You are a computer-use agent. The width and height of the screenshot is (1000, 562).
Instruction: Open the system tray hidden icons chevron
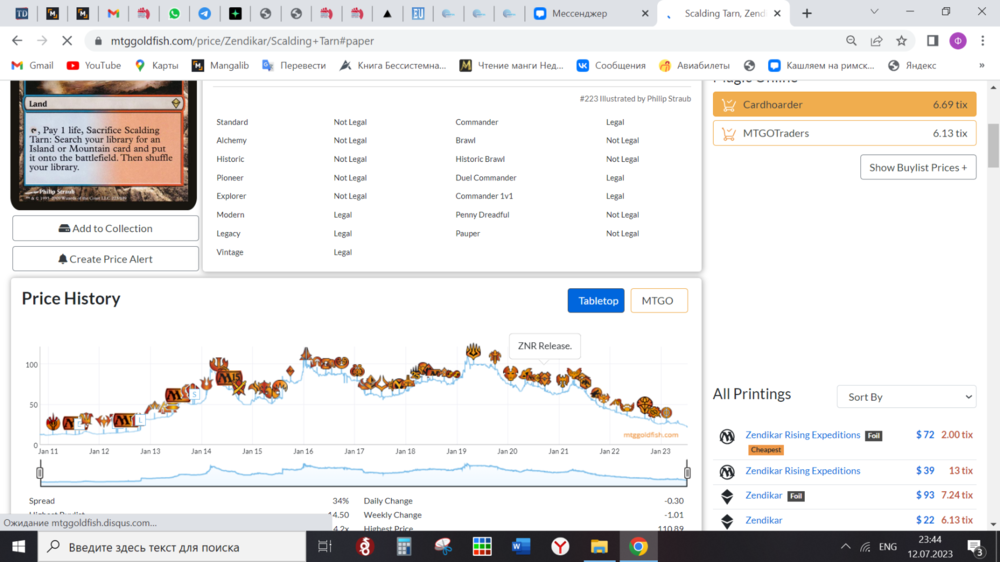845,547
